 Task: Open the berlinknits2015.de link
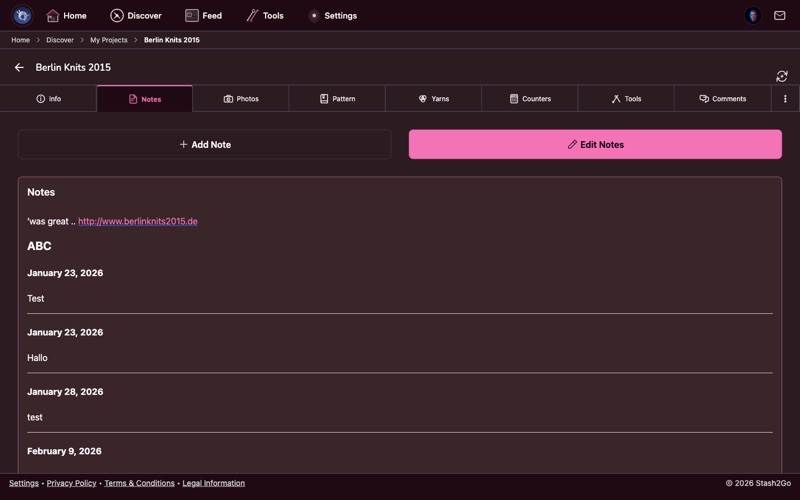[138, 221]
